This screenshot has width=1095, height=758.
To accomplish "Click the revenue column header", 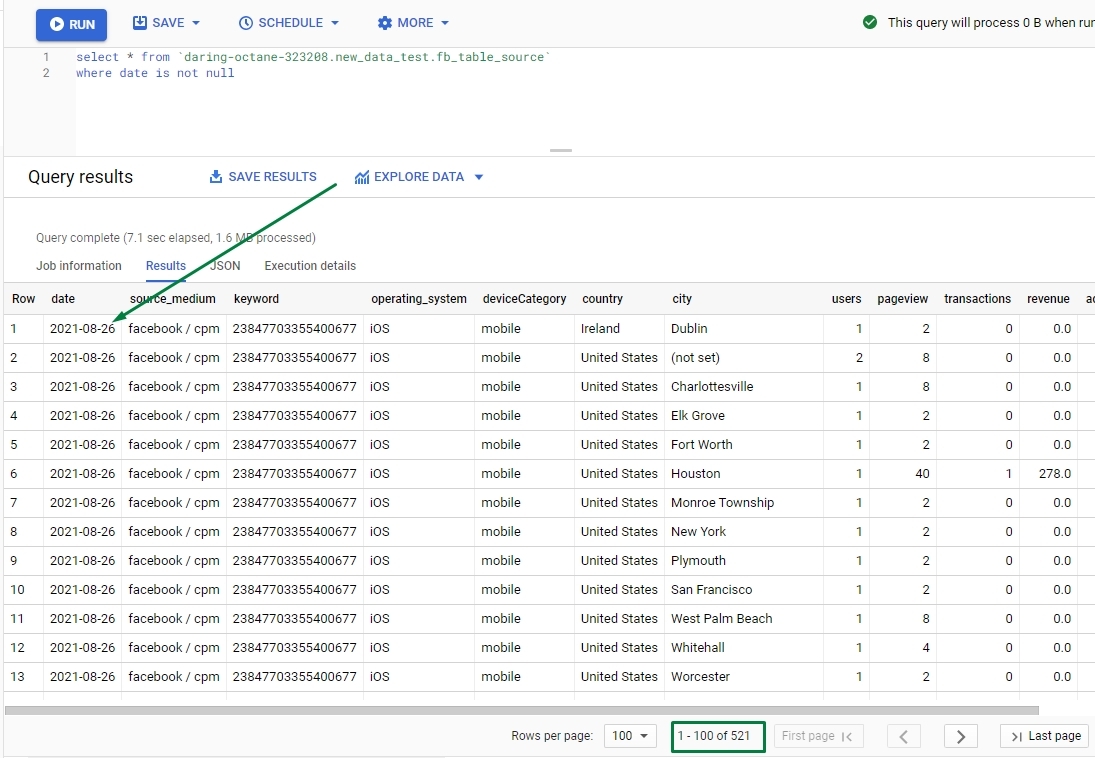I will click(x=1048, y=298).
